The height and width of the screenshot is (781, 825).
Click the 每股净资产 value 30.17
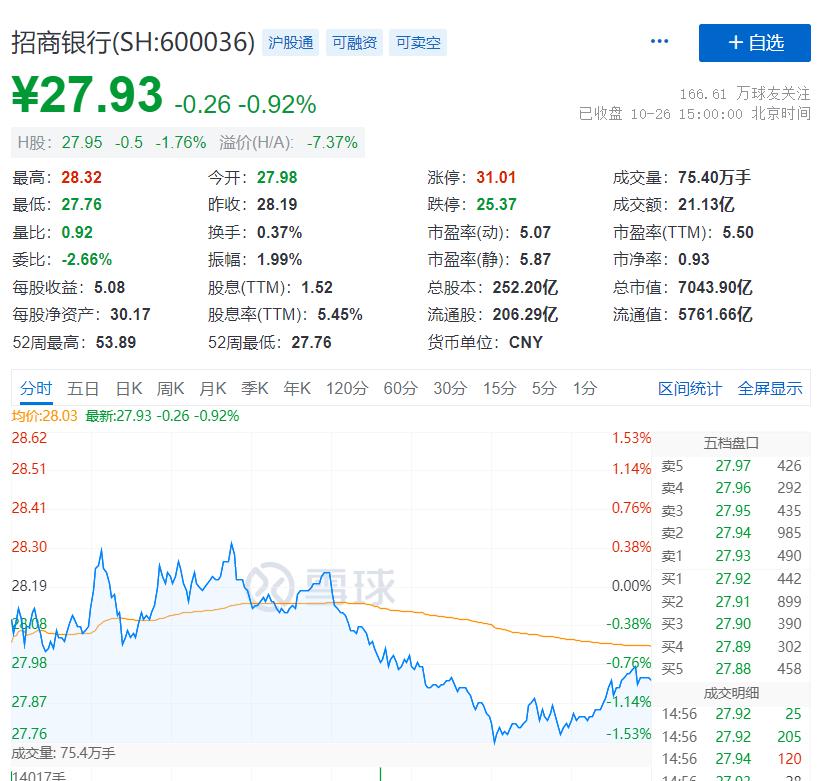[x=130, y=314]
